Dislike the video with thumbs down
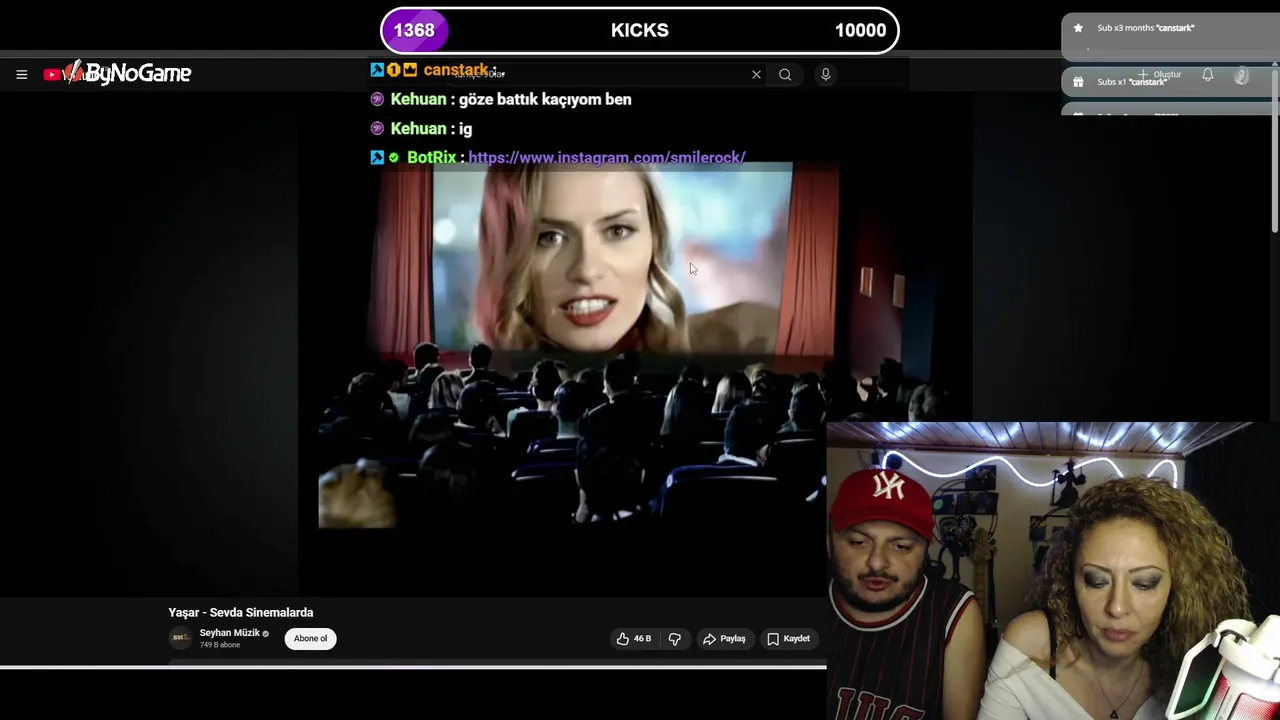The image size is (1280, 720). [674, 638]
